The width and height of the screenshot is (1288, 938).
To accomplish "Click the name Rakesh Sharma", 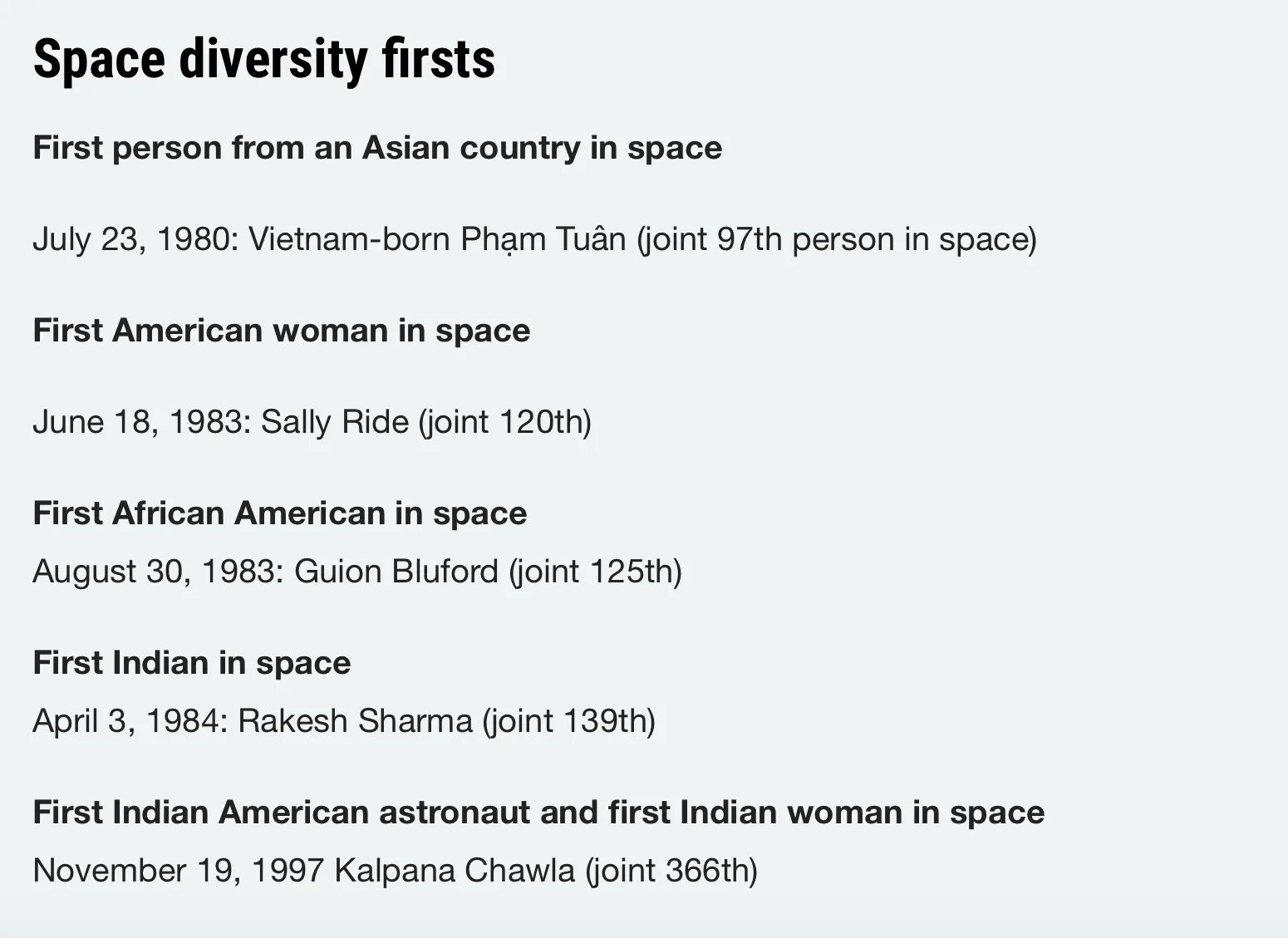I will coord(355,721).
